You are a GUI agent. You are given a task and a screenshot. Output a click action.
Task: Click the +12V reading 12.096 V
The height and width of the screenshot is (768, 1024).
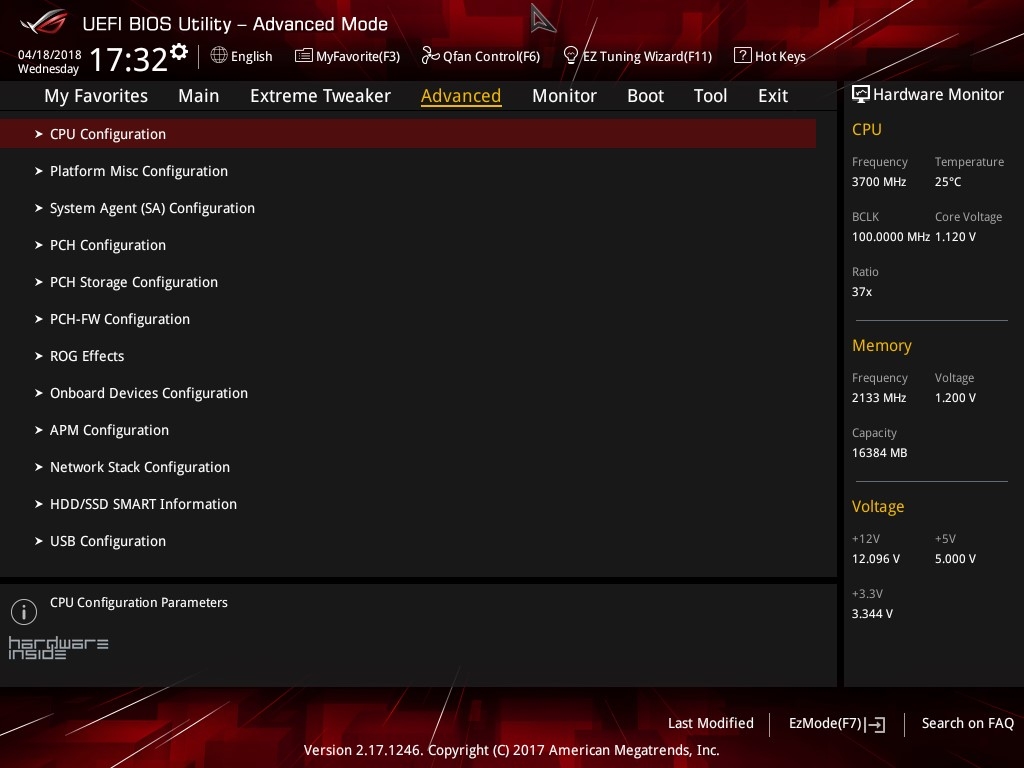pos(876,558)
